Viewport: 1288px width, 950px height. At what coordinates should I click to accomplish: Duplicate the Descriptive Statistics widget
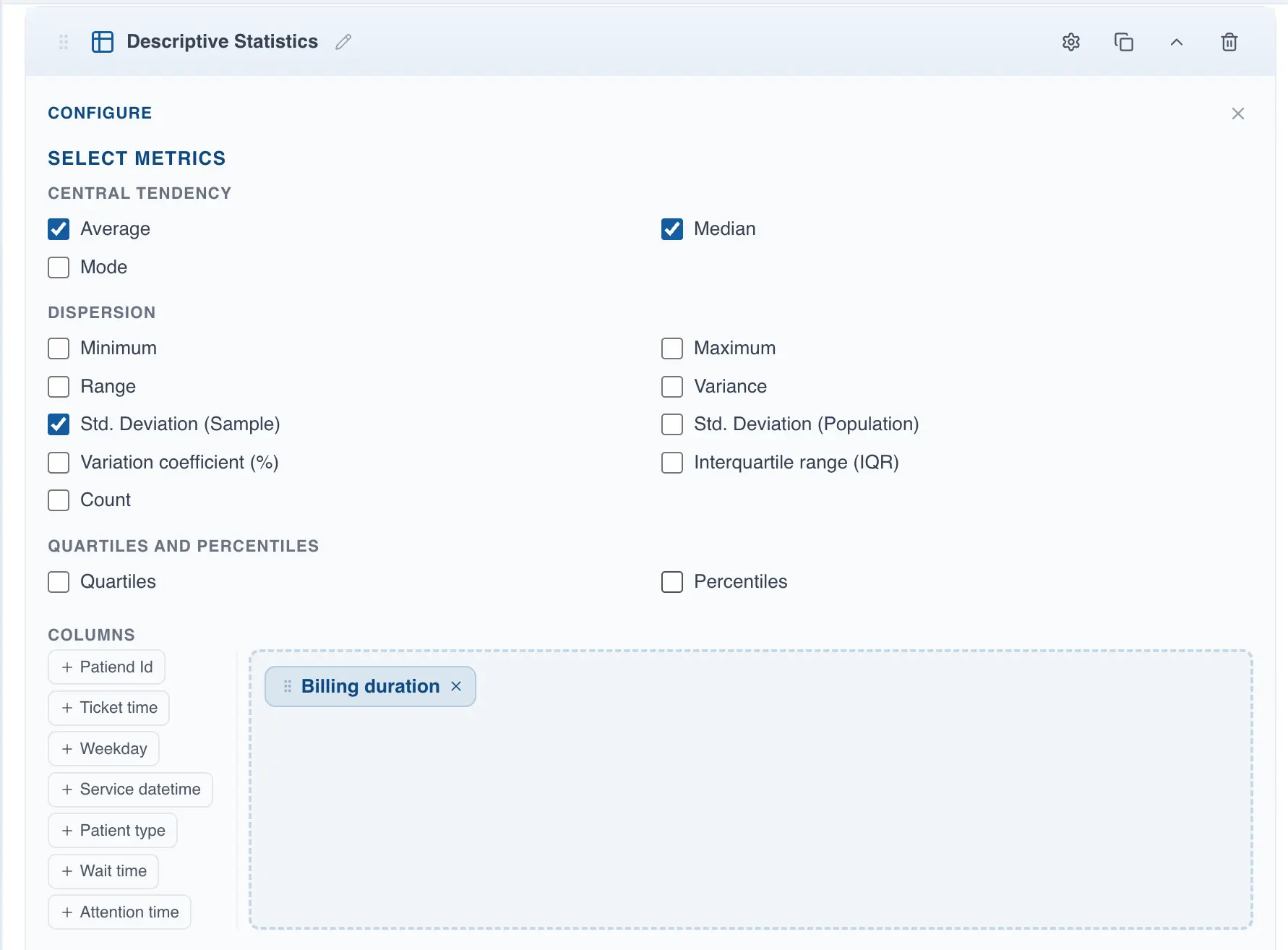(x=1123, y=42)
